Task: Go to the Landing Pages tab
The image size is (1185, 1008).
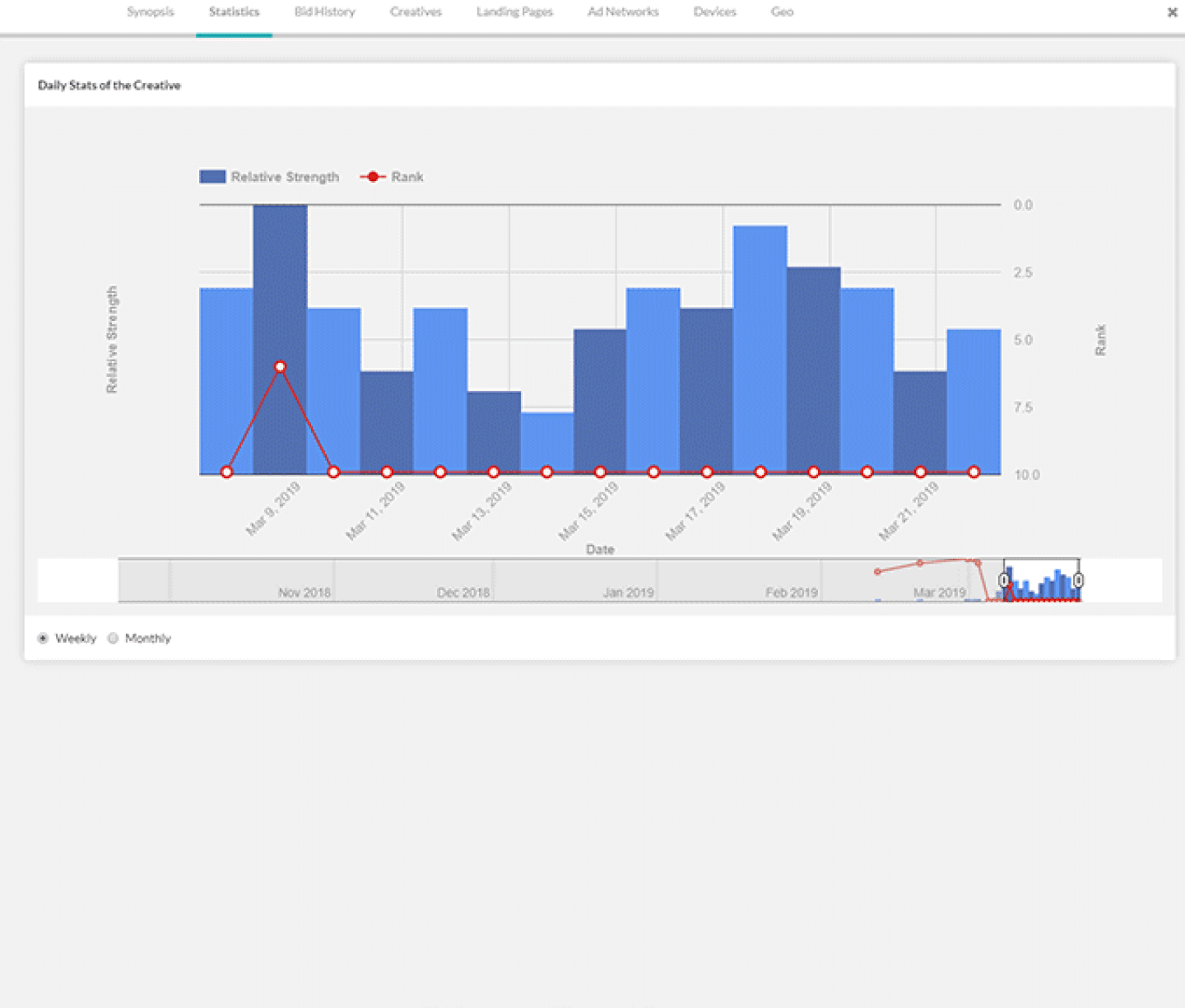Action: (x=514, y=12)
